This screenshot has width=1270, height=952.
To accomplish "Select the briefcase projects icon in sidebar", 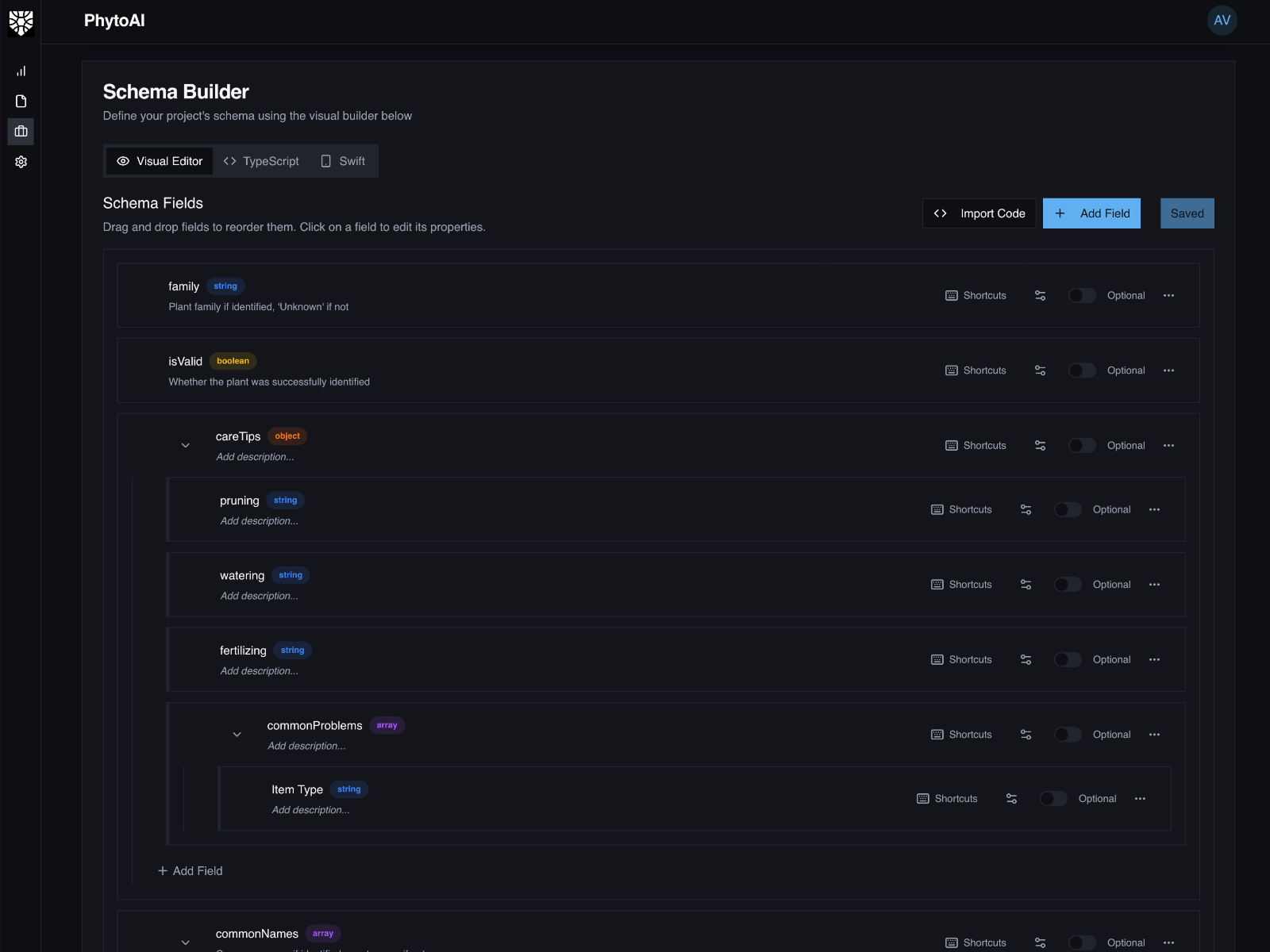I will (21, 131).
